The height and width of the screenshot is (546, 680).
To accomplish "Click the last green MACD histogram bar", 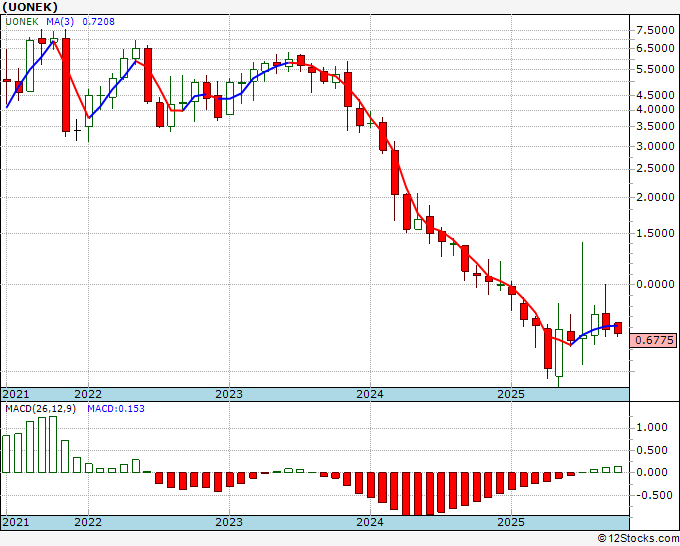I will point(618,470).
